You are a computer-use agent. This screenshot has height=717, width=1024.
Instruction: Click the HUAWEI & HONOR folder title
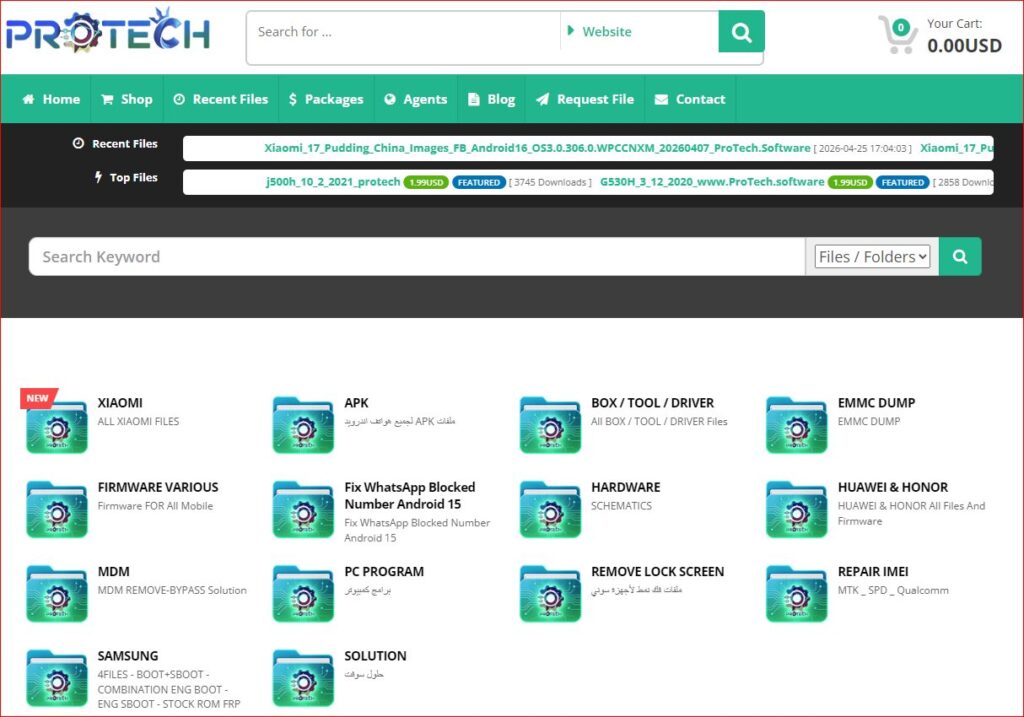coord(893,487)
